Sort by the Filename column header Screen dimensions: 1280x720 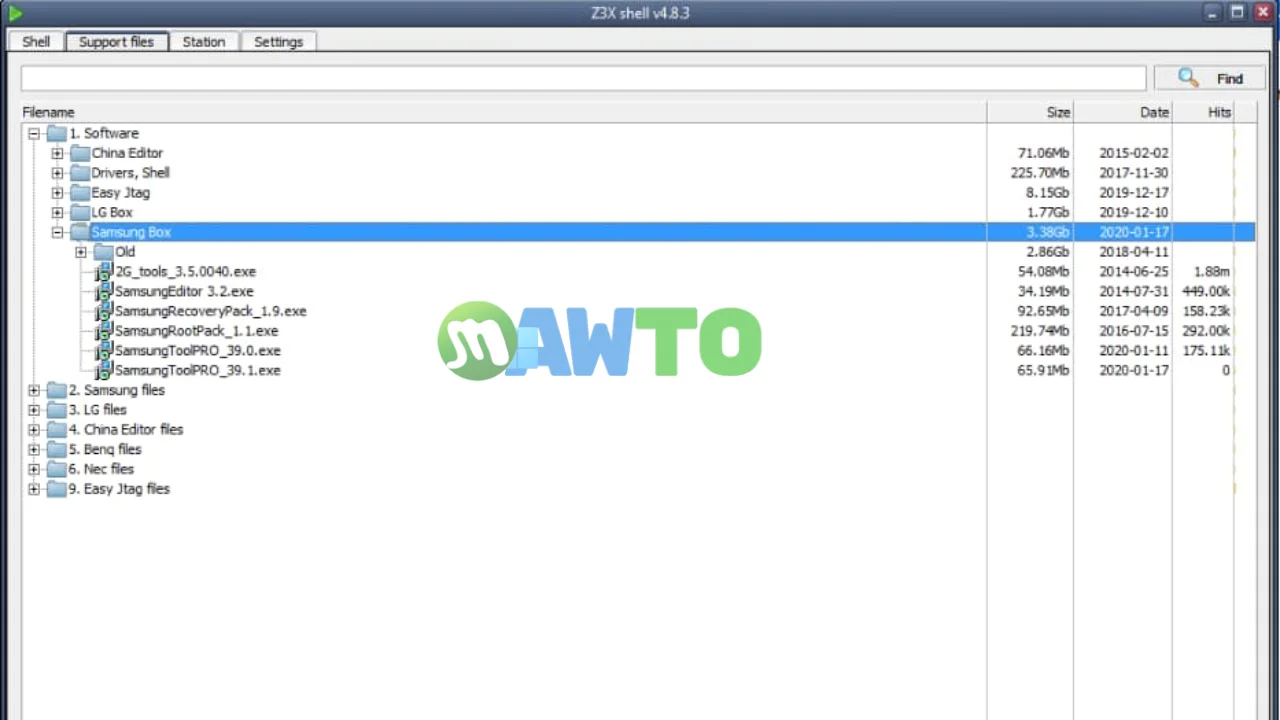coord(503,112)
